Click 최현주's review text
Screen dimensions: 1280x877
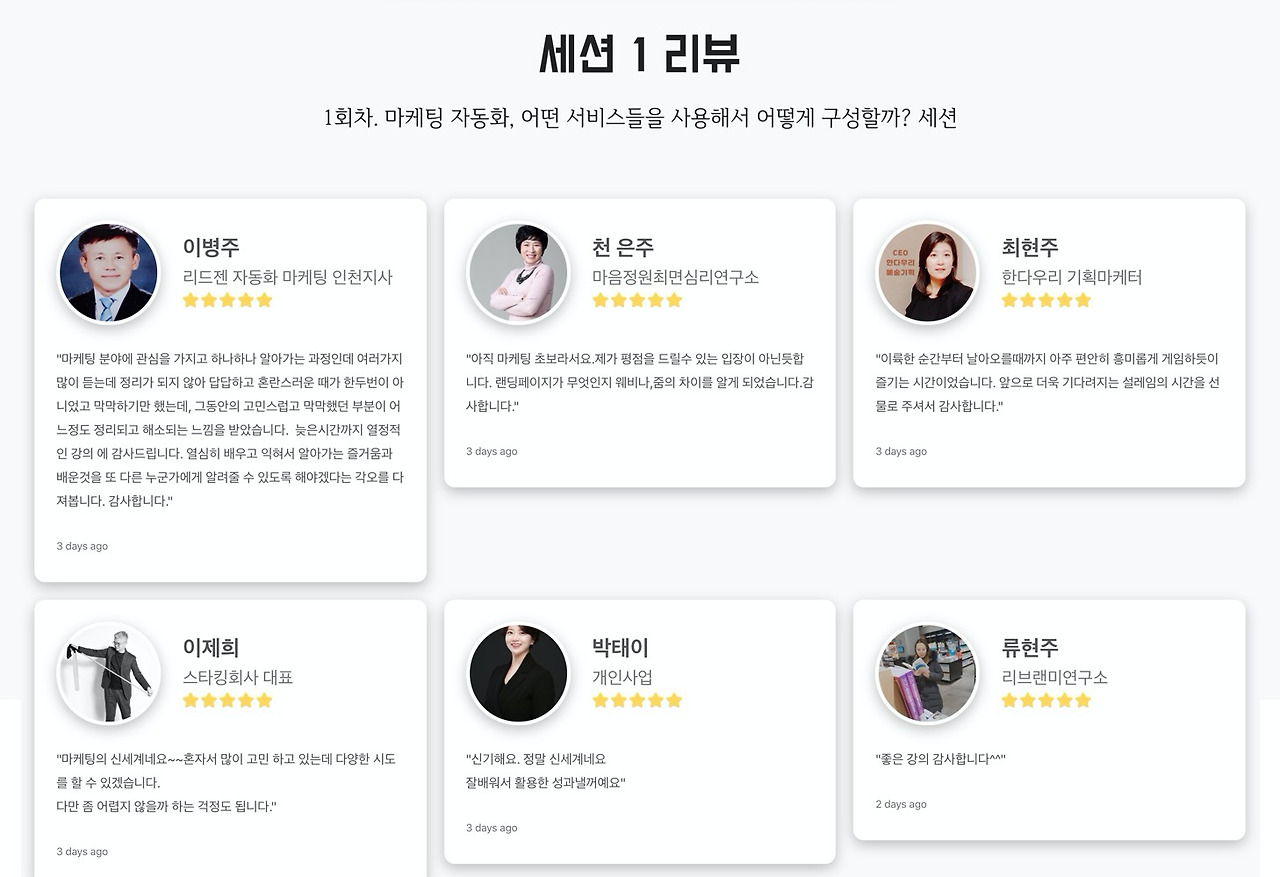[1047, 382]
